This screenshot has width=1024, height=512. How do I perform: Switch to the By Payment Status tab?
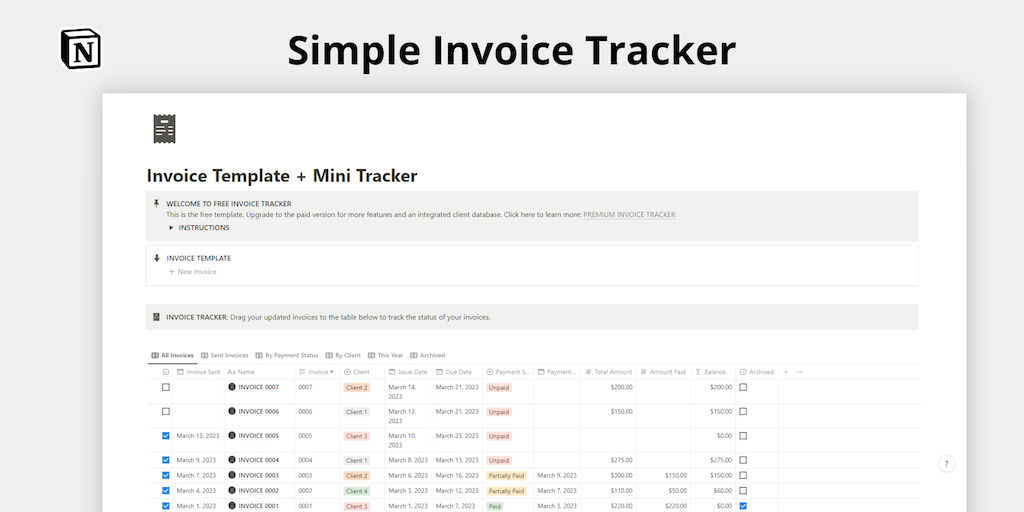click(287, 356)
